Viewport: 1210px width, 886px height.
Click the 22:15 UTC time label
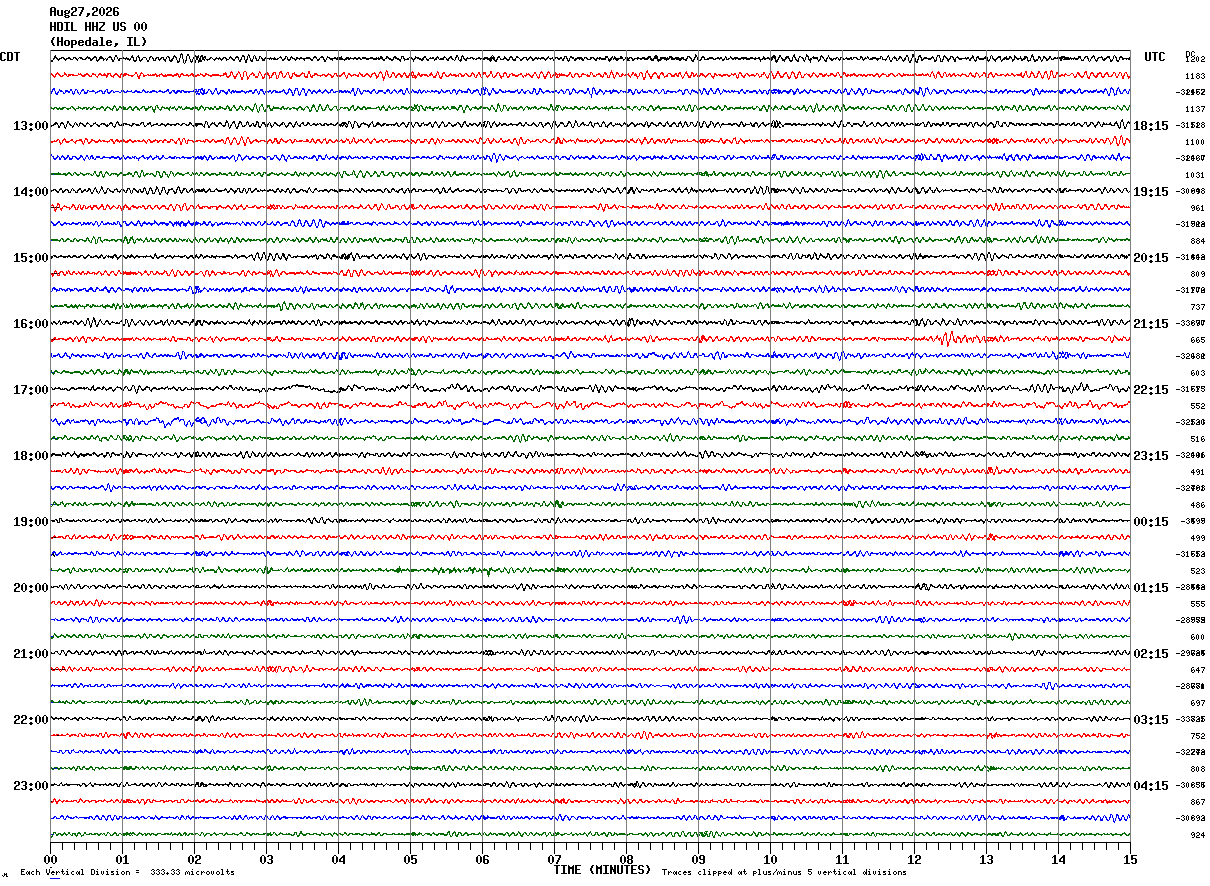coord(1151,390)
